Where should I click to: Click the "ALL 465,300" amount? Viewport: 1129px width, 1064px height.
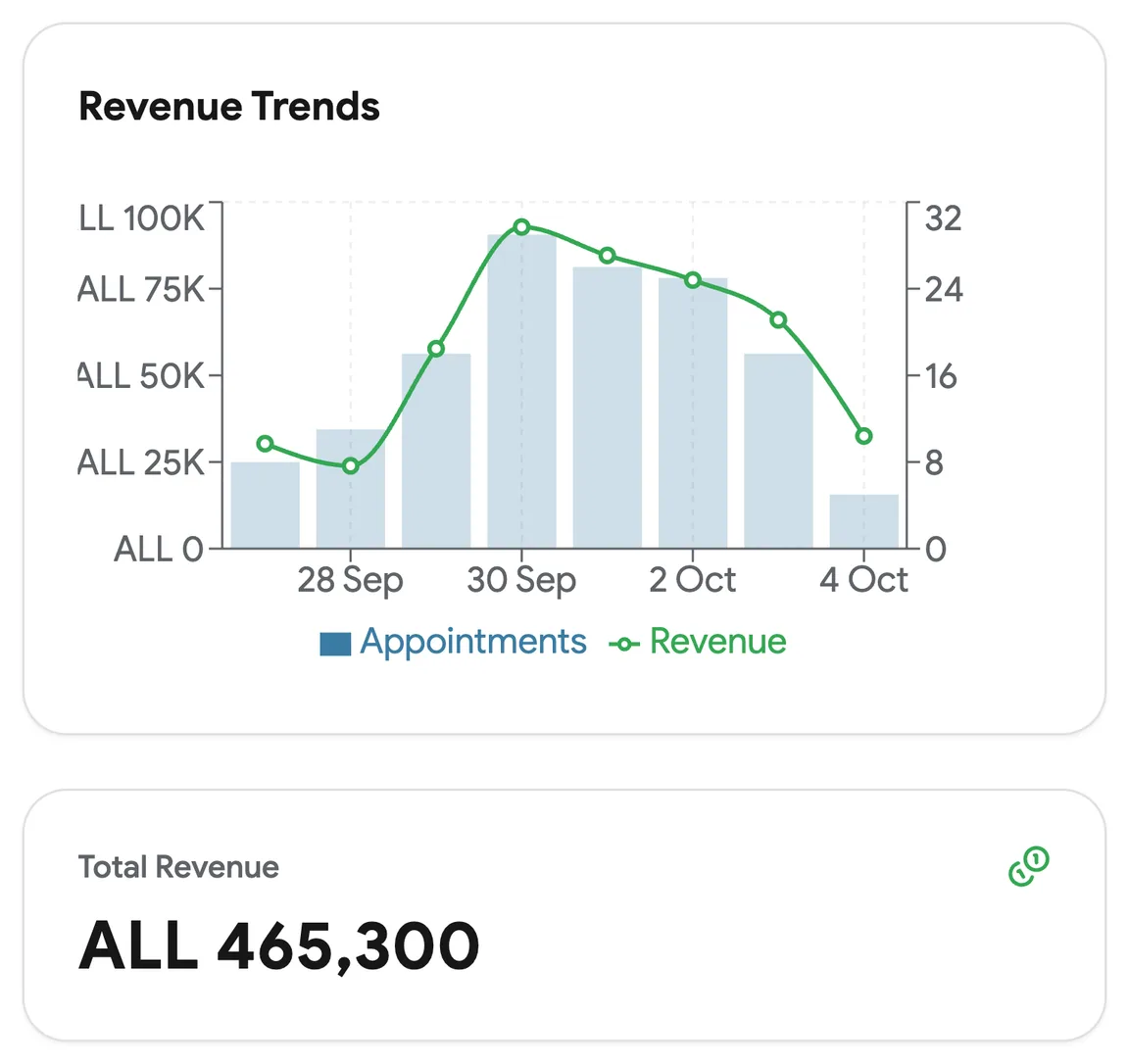278,945
